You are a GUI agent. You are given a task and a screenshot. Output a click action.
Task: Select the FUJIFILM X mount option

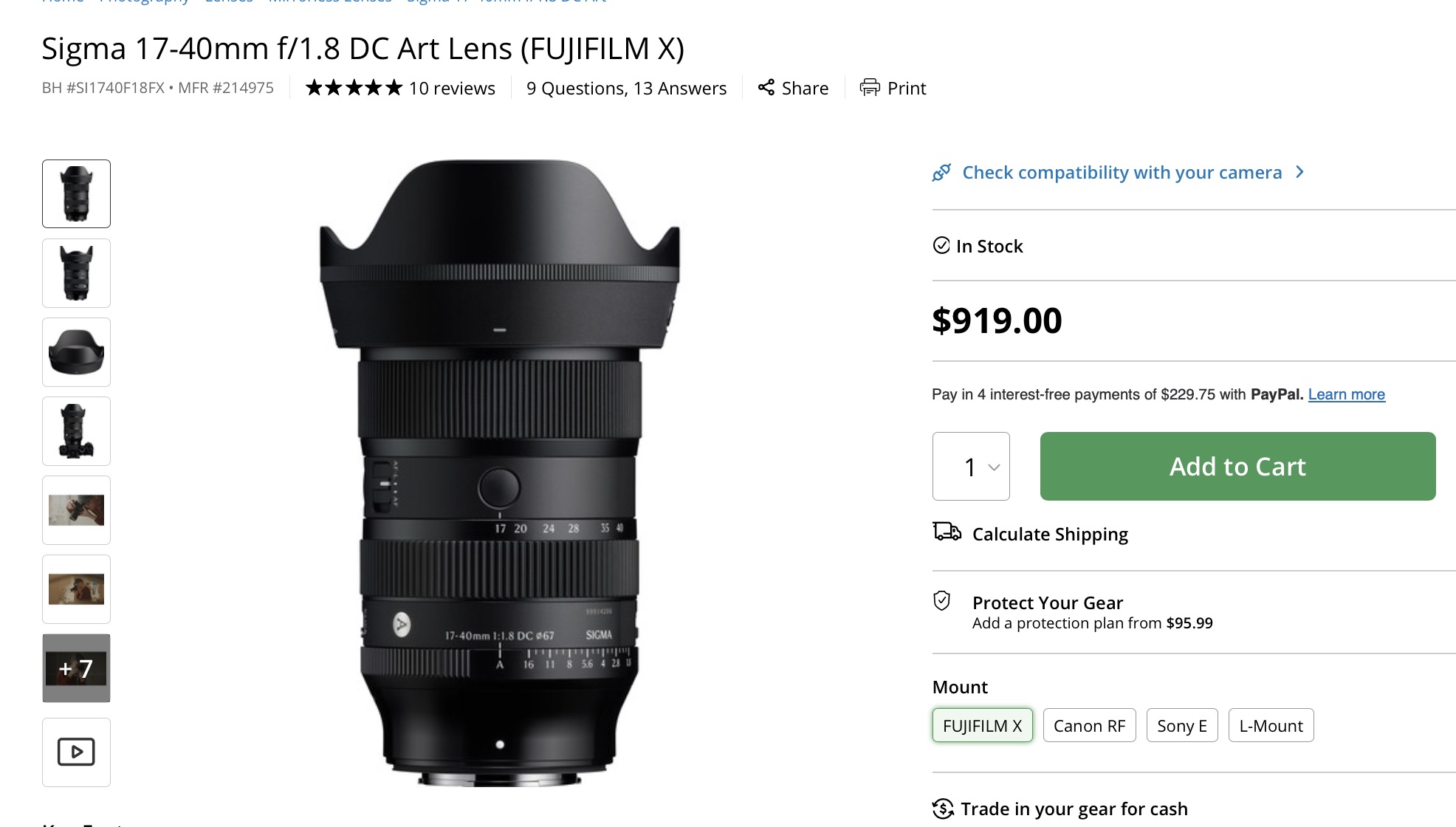(982, 726)
